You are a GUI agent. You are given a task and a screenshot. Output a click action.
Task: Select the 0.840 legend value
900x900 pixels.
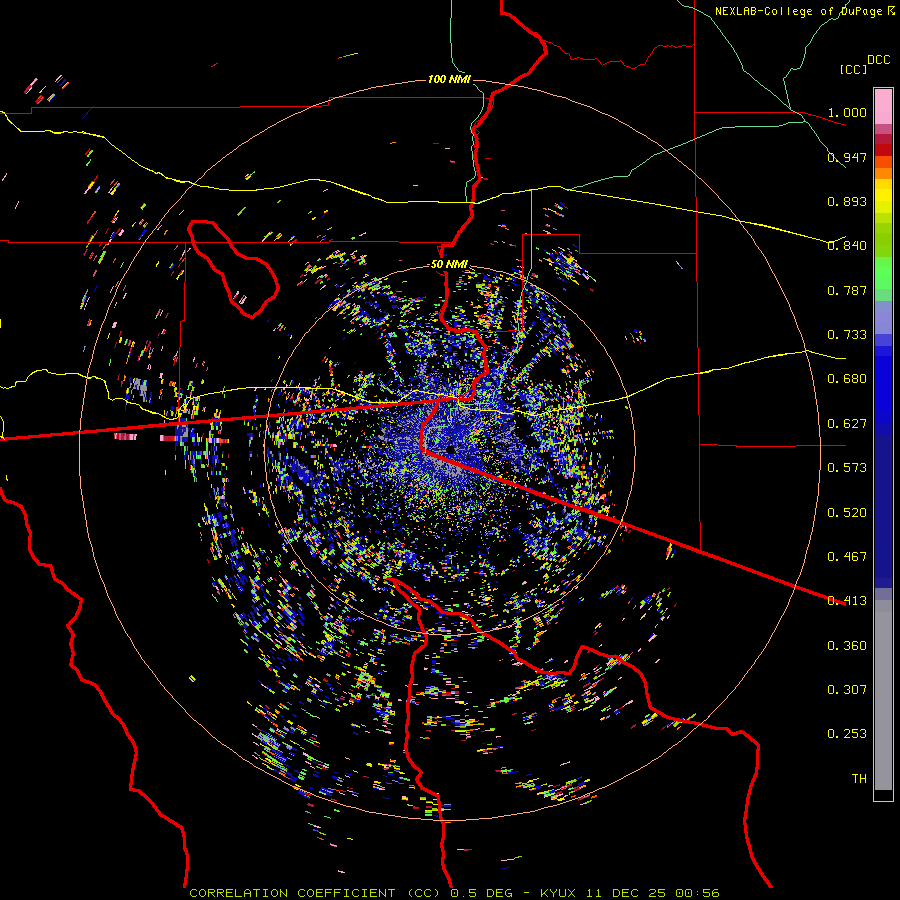pyautogui.click(x=847, y=246)
